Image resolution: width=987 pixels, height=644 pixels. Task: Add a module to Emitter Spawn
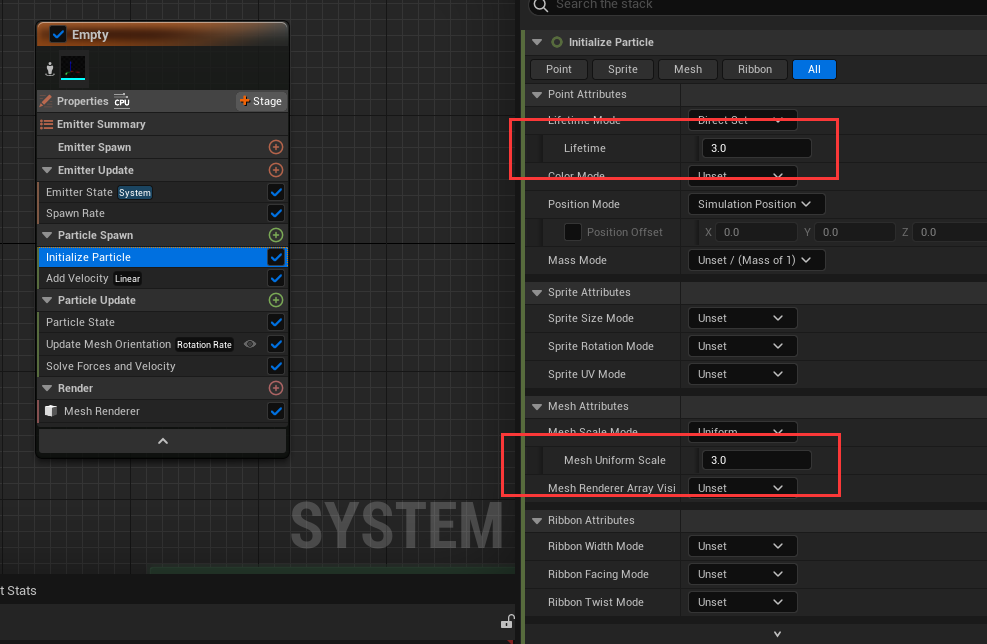pyautogui.click(x=276, y=147)
